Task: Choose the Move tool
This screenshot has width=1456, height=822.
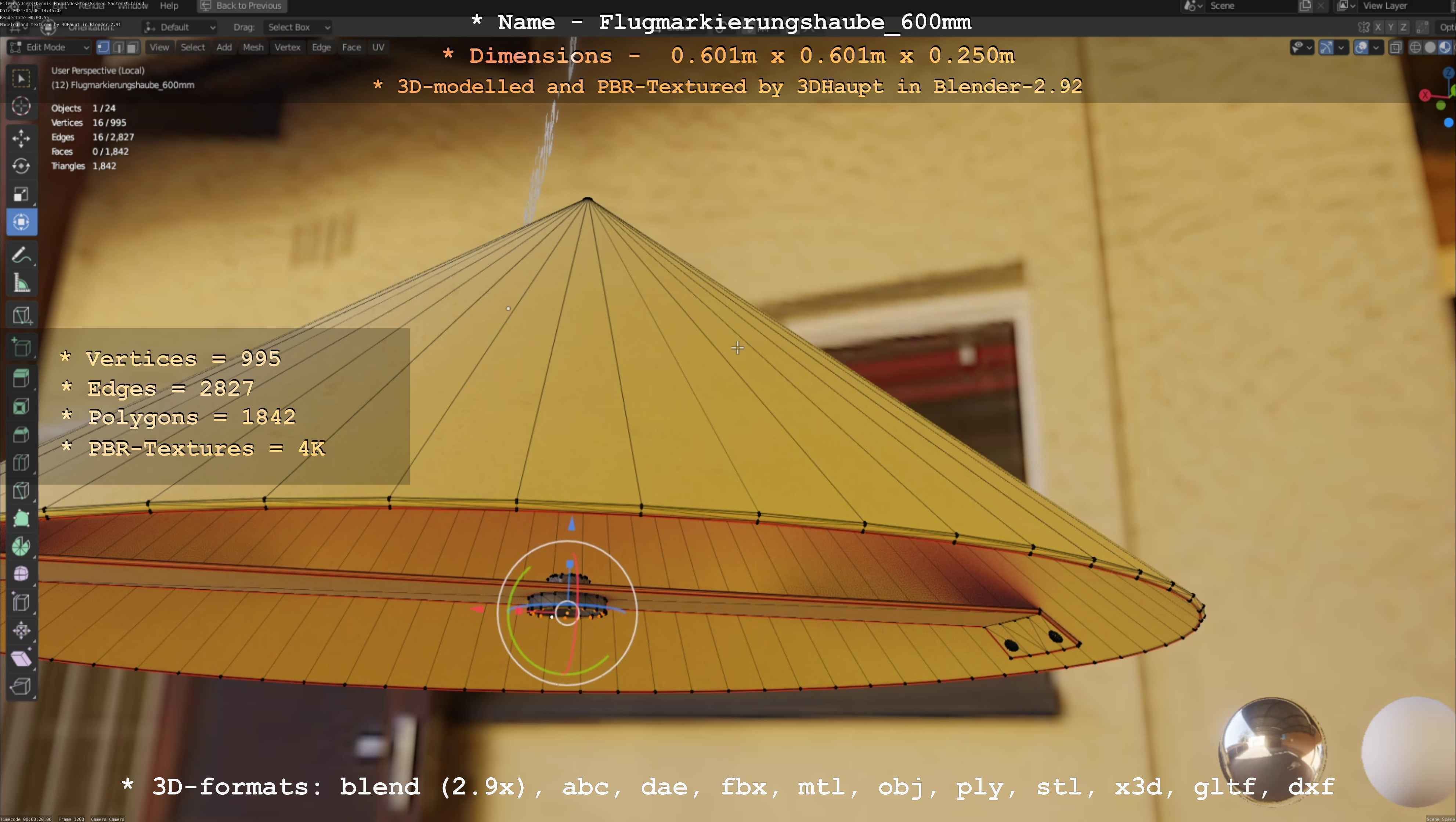Action: (x=21, y=138)
